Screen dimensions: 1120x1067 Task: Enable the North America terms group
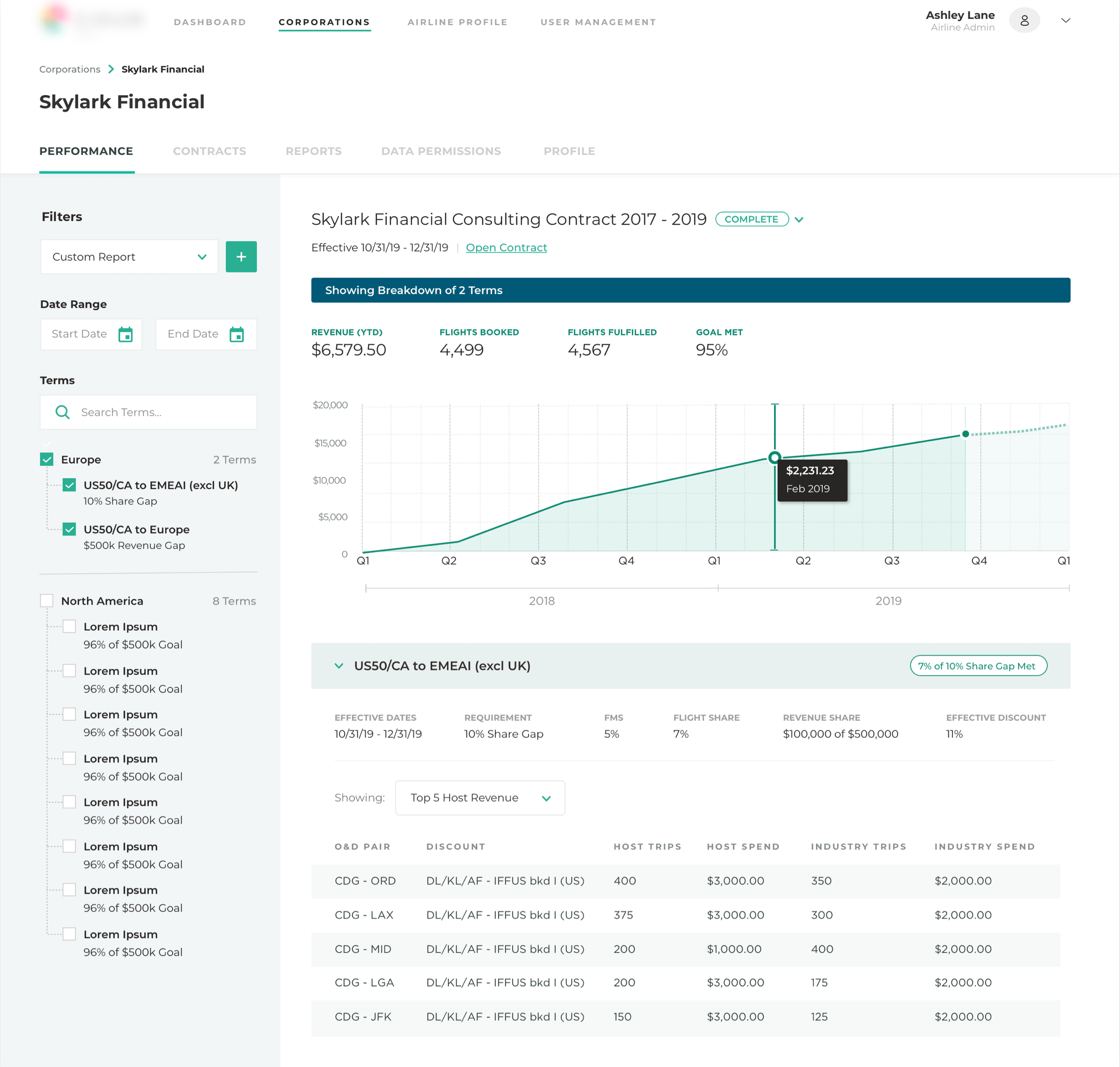click(x=47, y=600)
